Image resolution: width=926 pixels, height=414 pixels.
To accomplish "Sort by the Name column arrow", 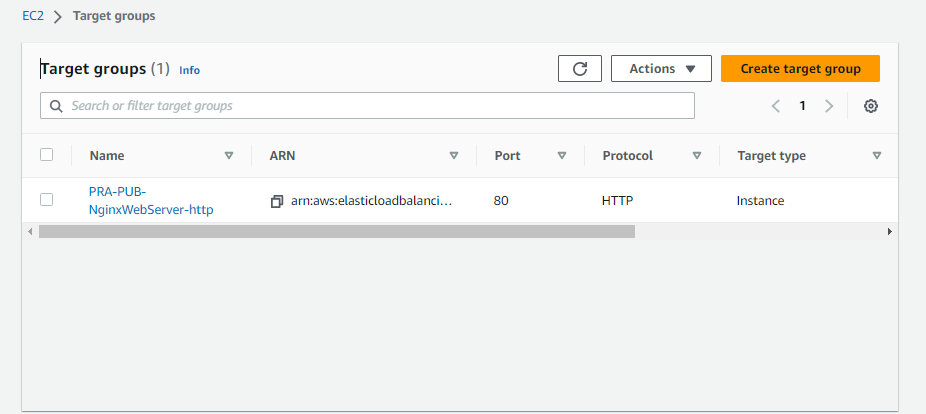I will click(x=229, y=156).
